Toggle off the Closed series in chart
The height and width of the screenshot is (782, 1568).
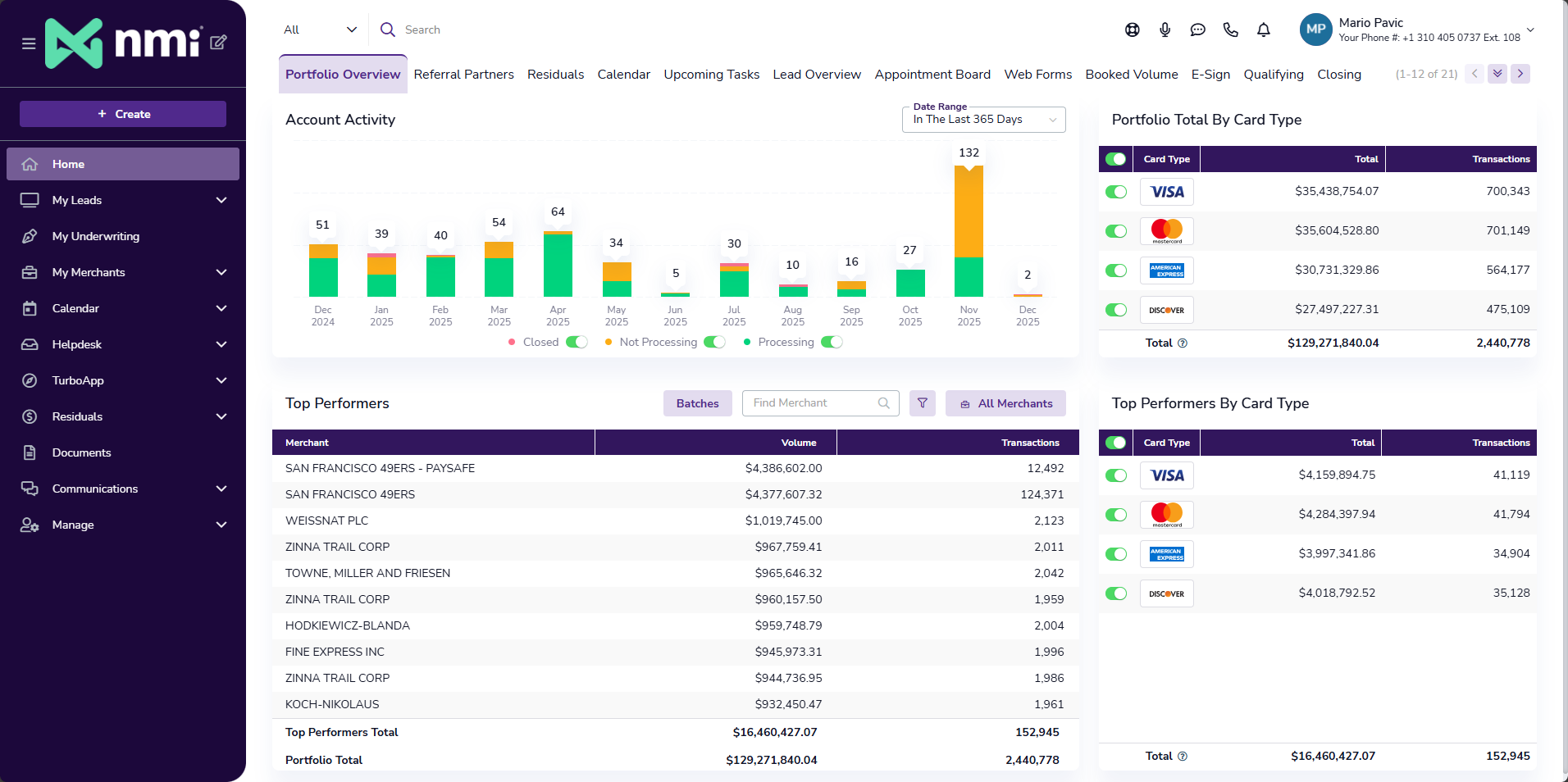coord(577,342)
